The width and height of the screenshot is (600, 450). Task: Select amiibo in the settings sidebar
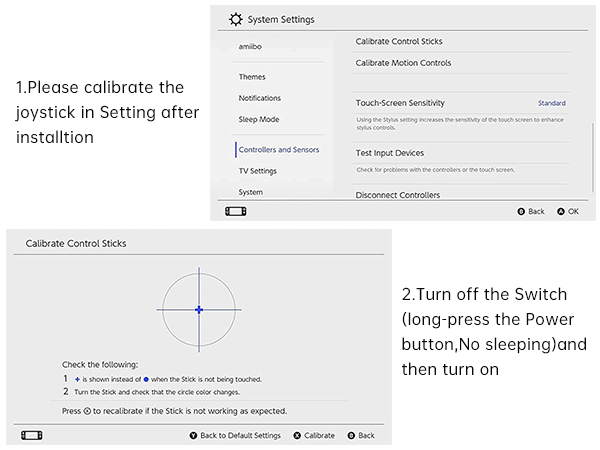(x=250, y=47)
